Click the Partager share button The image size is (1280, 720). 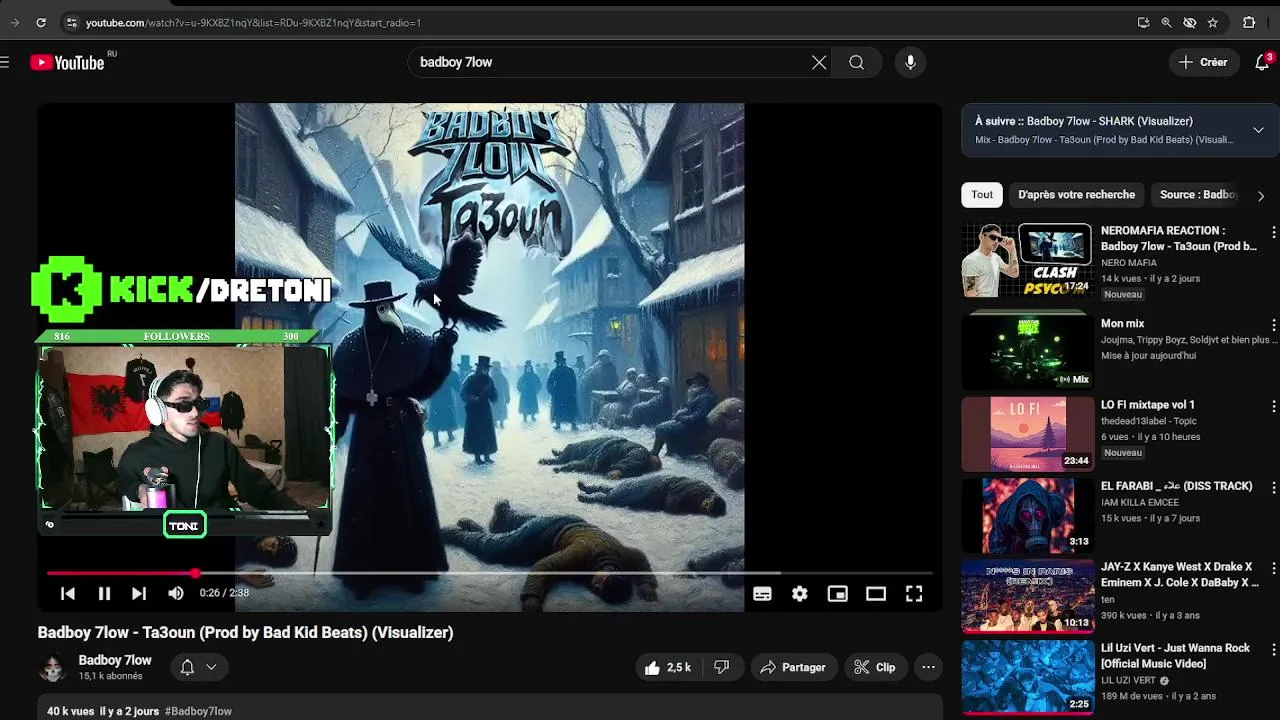[x=792, y=667]
